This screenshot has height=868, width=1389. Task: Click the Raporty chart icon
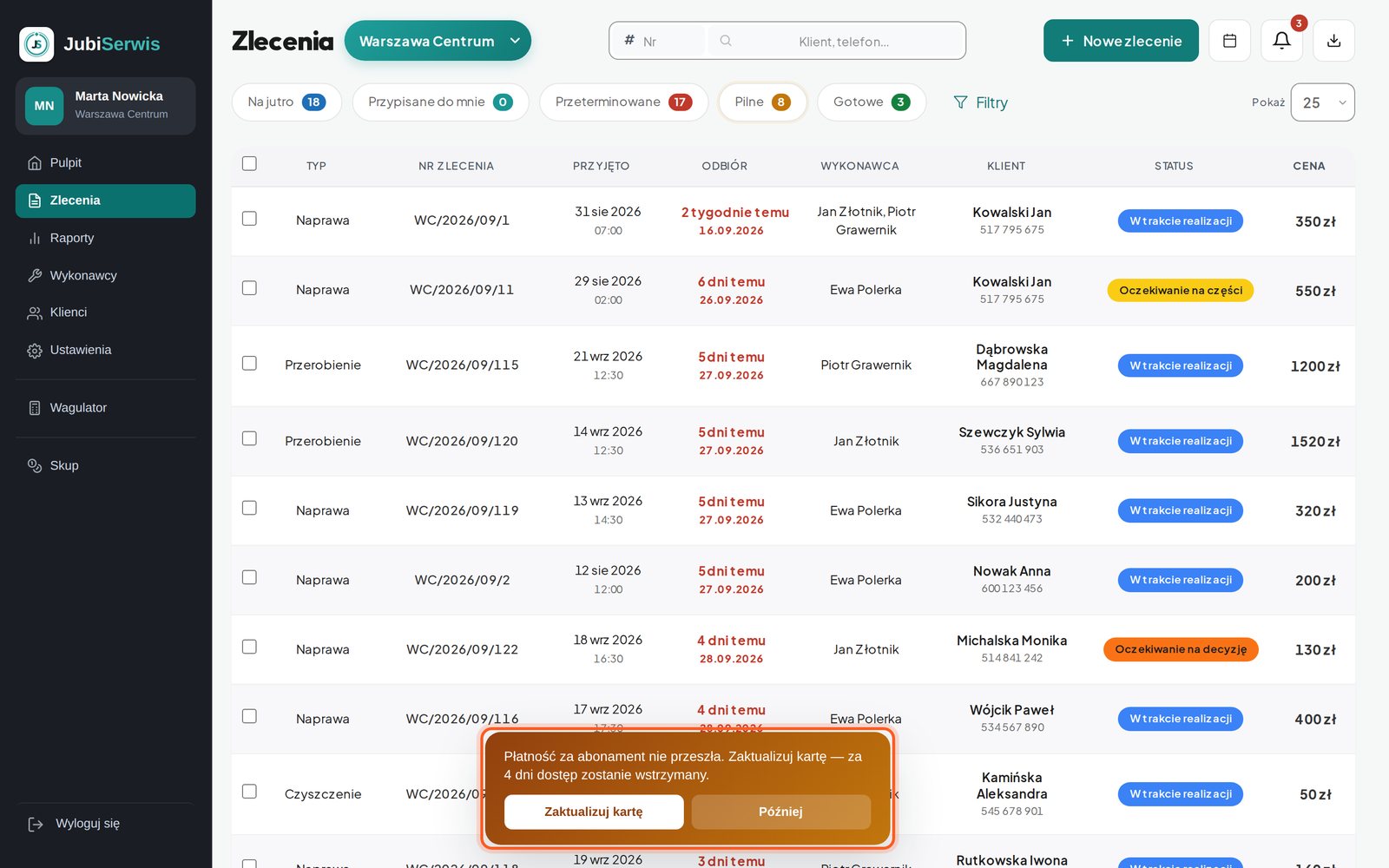click(35, 238)
